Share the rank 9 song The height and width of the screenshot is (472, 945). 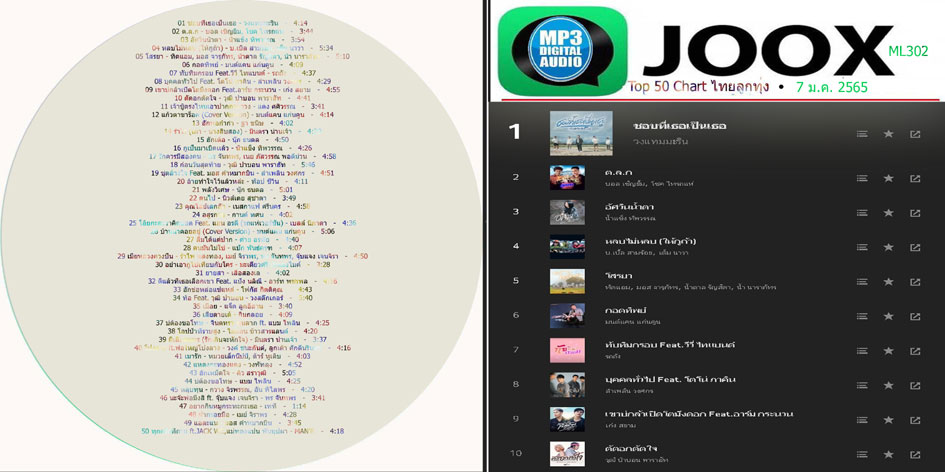pyautogui.click(x=915, y=420)
